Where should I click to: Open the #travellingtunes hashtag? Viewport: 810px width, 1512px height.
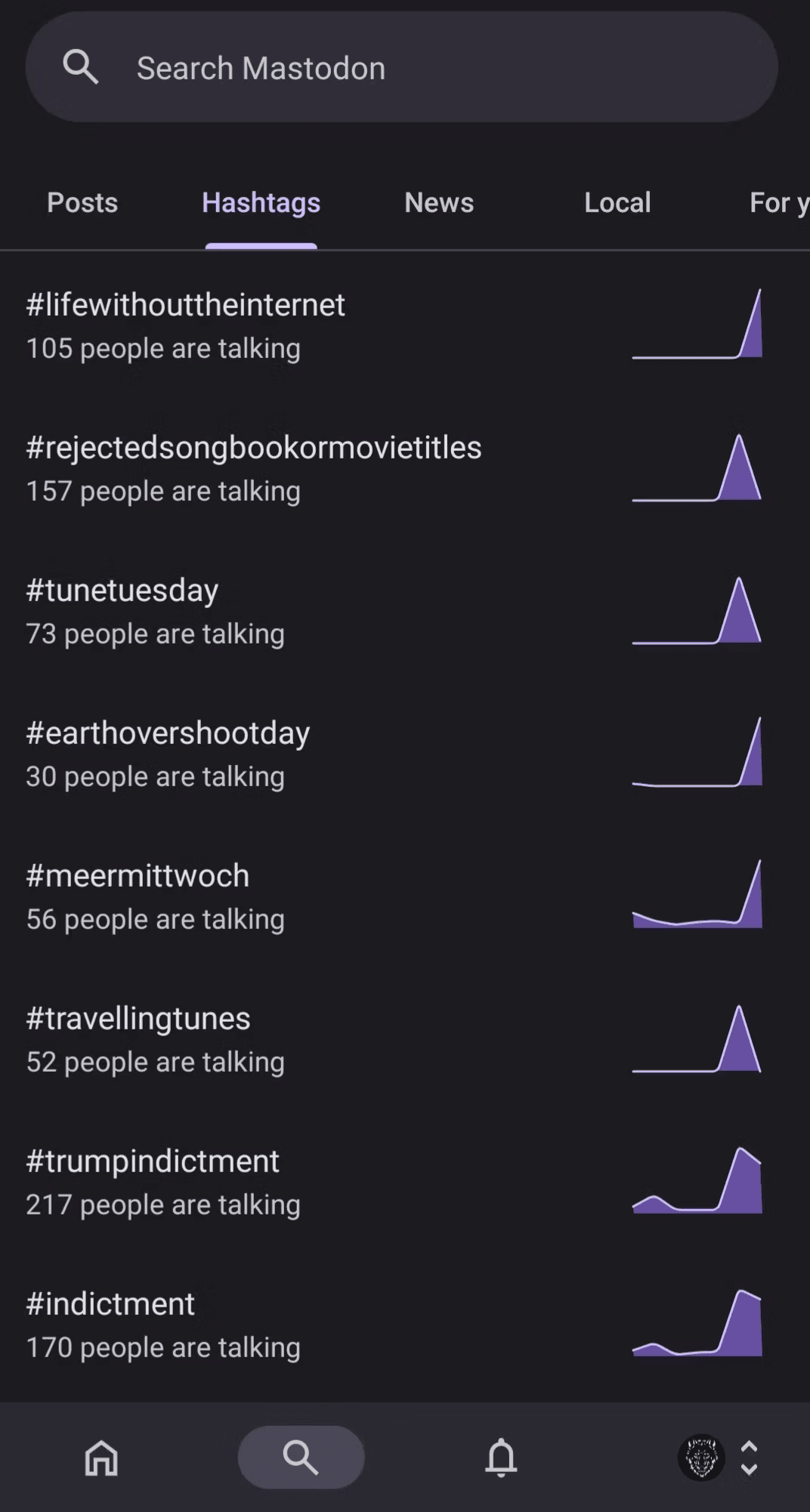coord(138,1019)
